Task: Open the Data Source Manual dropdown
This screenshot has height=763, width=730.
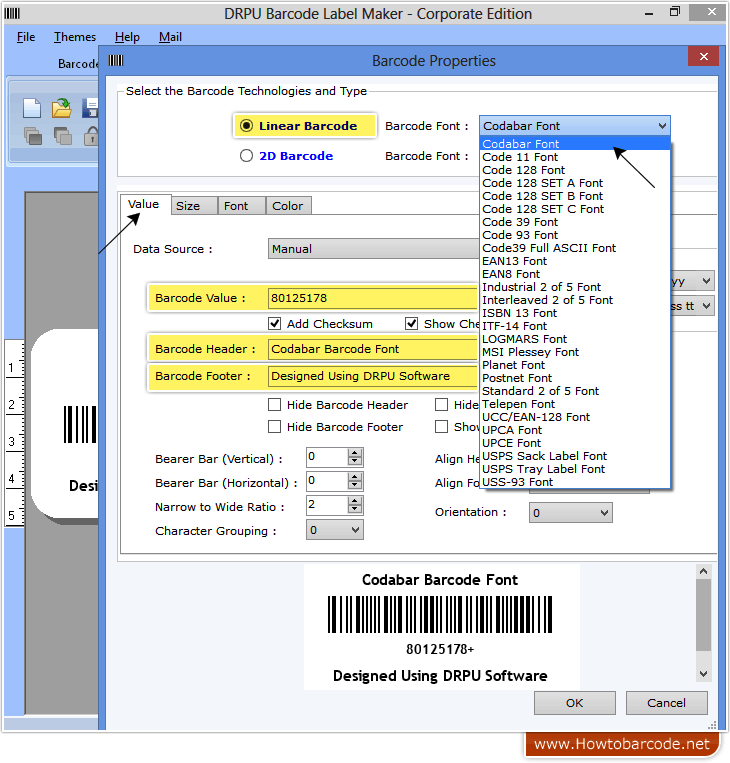Action: (x=373, y=249)
